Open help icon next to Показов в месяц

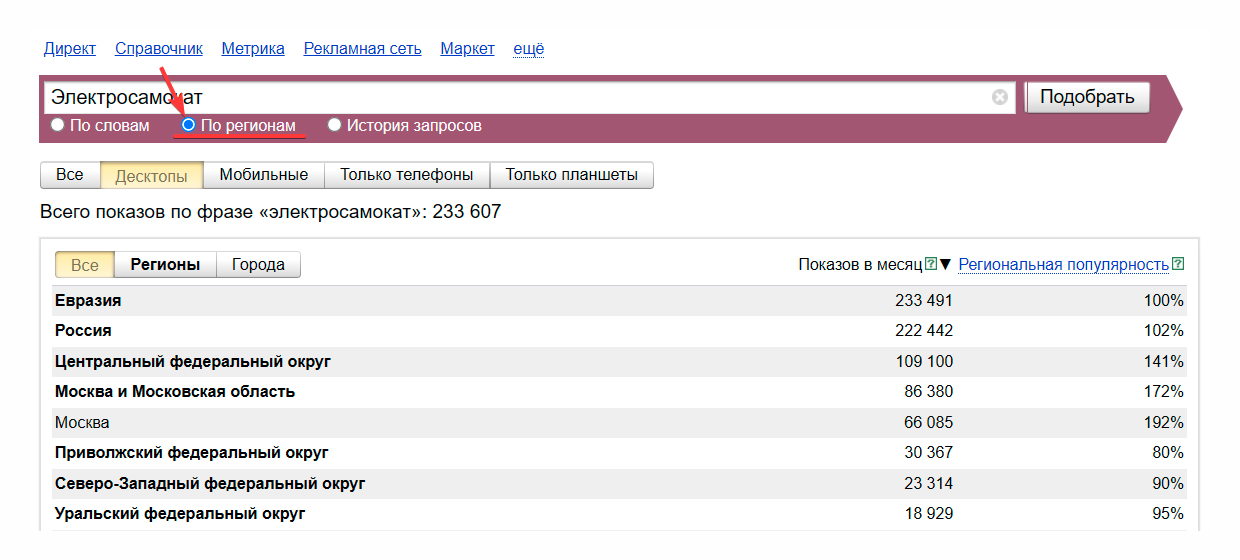(931, 264)
